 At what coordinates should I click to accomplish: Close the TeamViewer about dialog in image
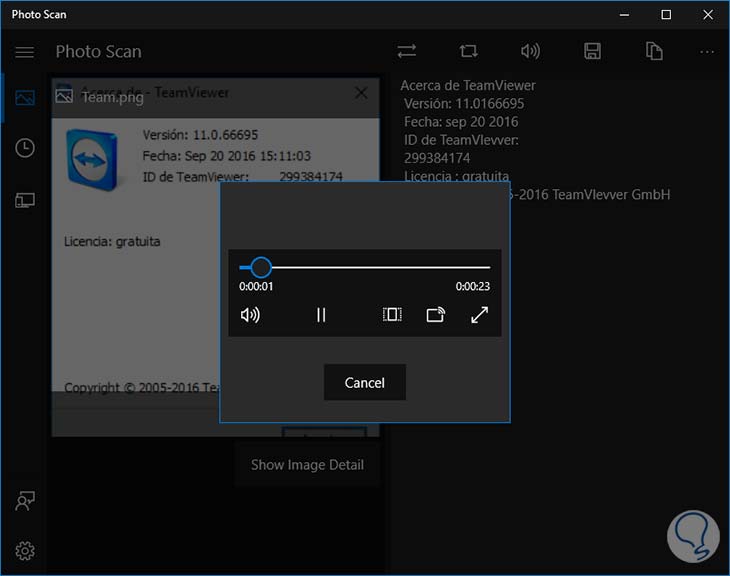coord(361,93)
